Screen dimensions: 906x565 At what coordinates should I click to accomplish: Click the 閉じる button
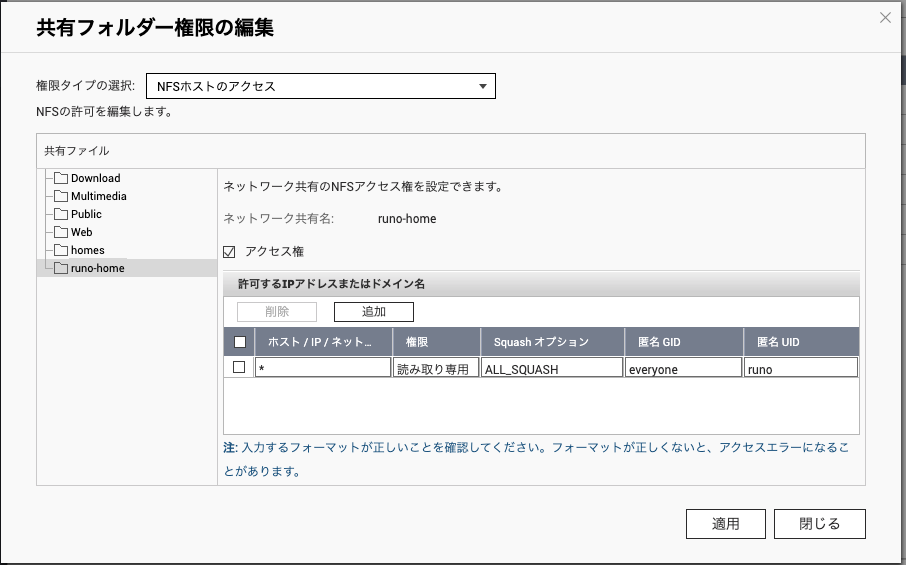coord(820,524)
